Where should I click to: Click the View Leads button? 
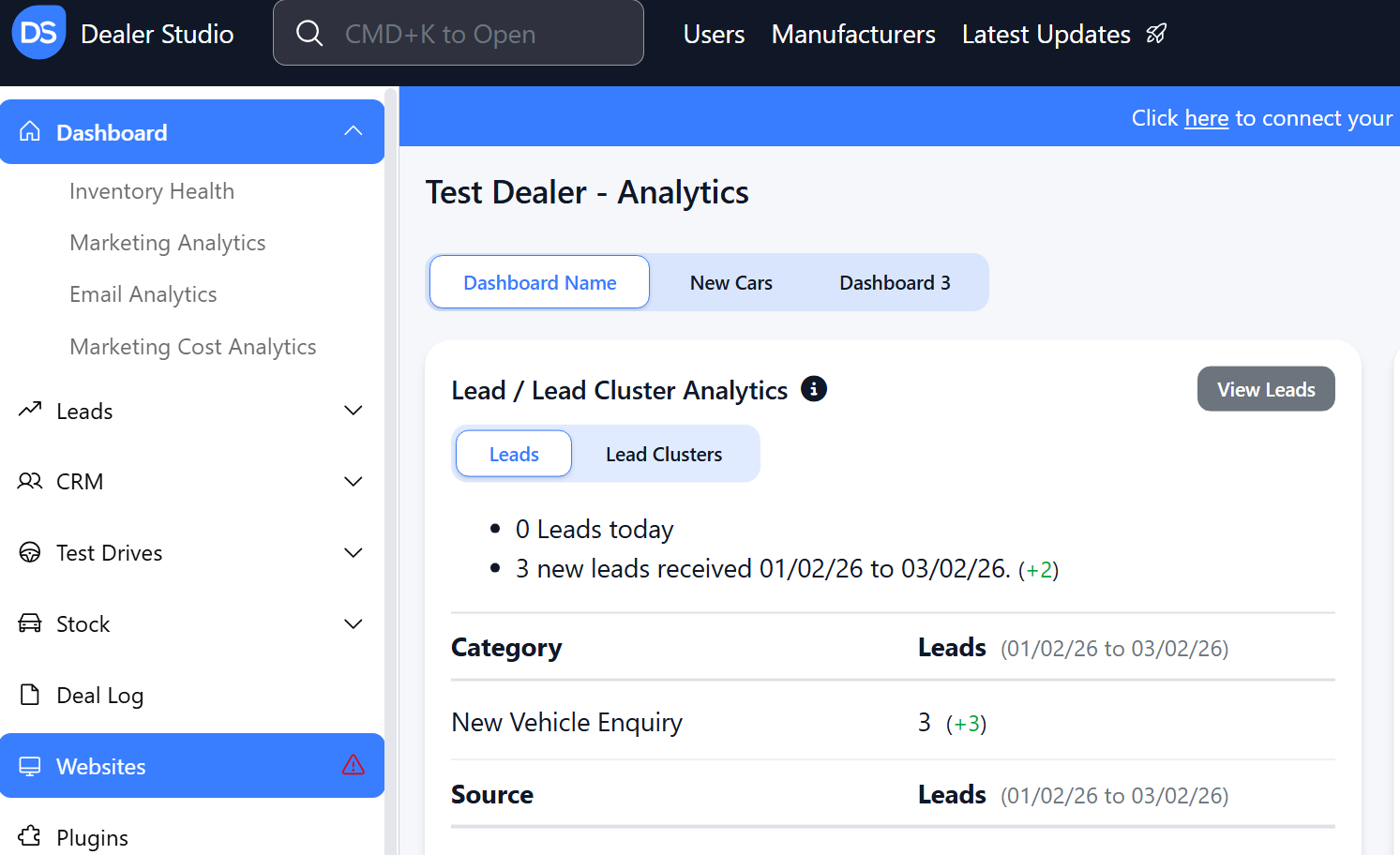(x=1266, y=389)
